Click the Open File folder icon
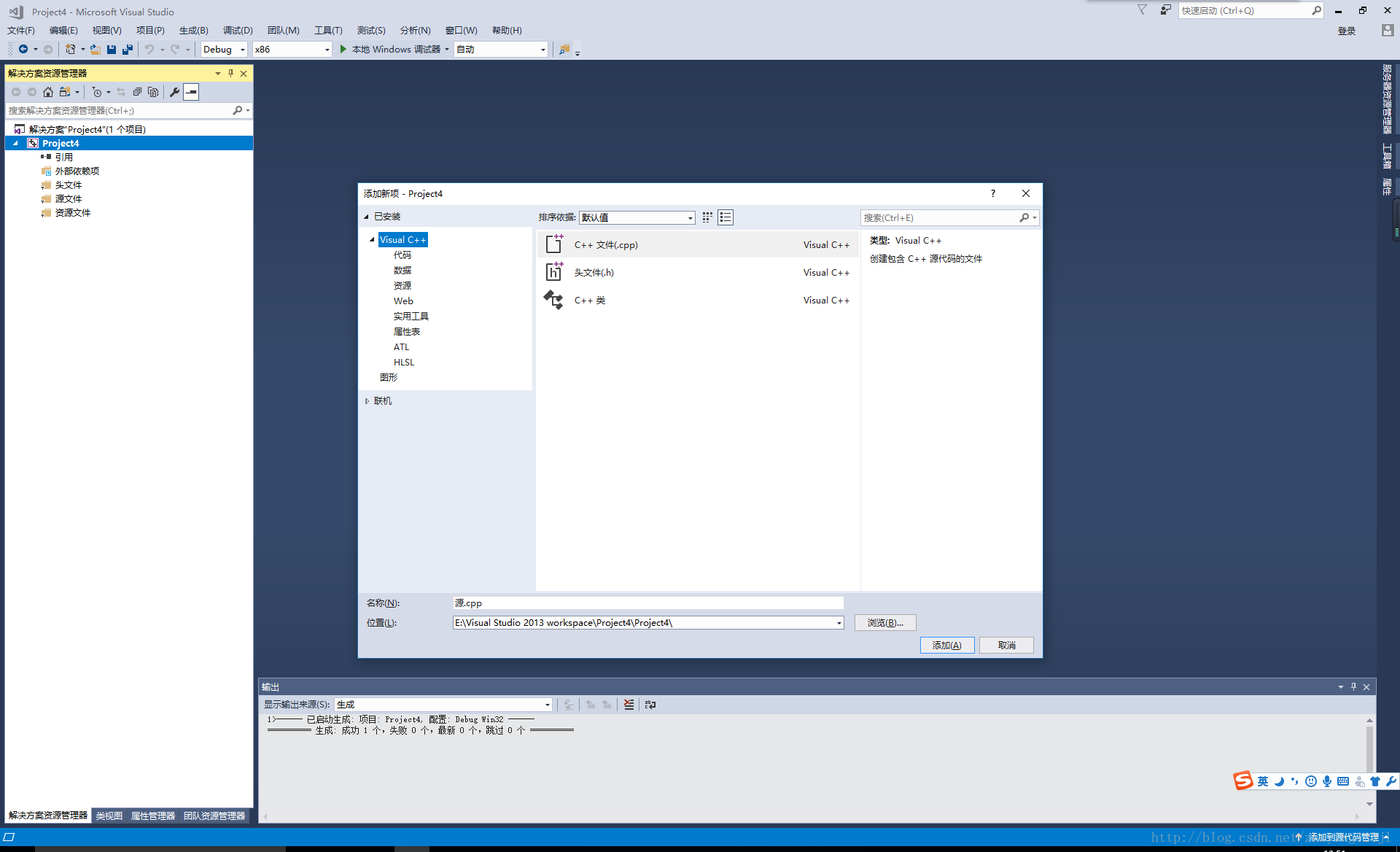1400x852 pixels. coord(96,50)
